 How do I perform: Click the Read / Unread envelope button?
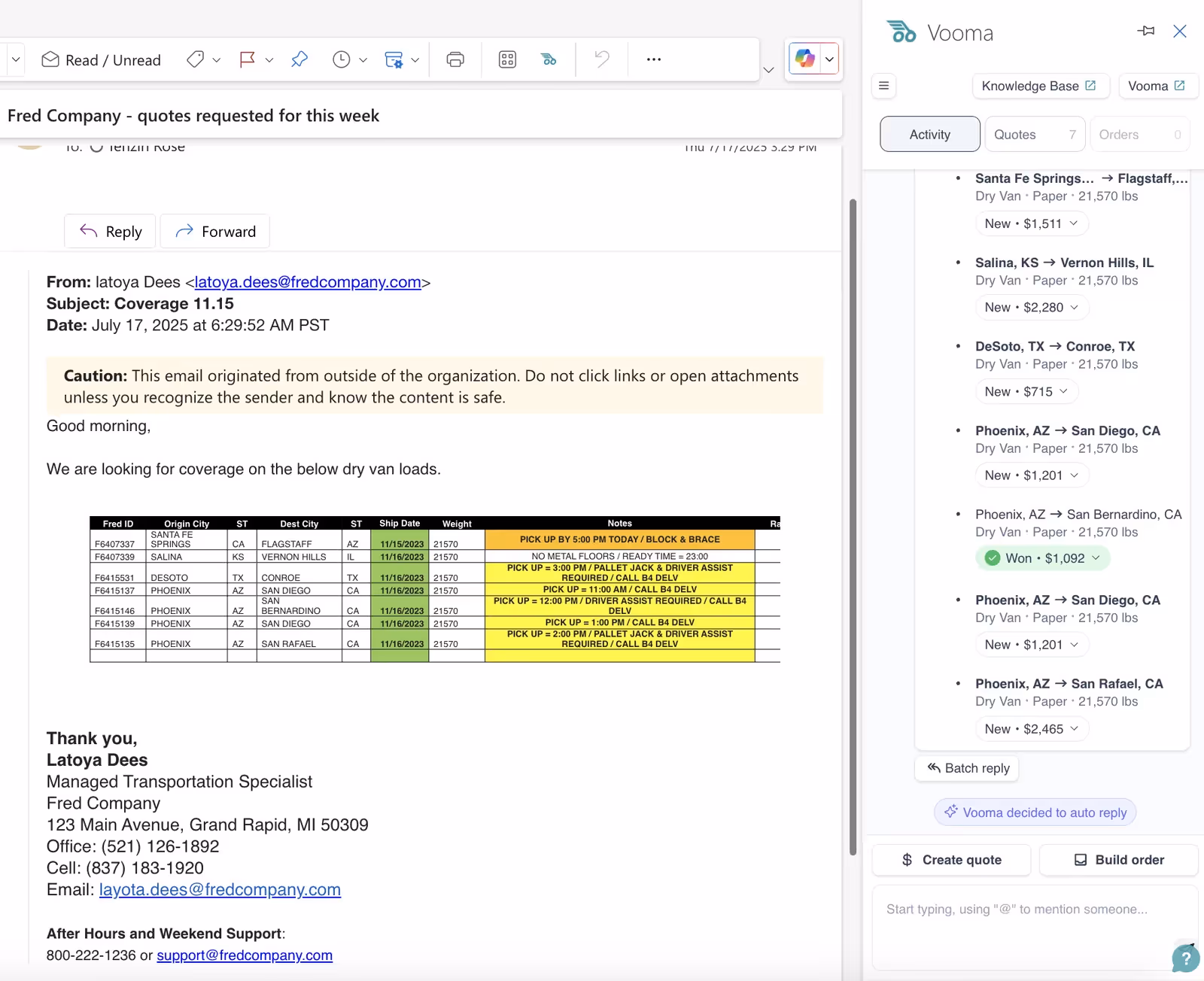coord(101,59)
